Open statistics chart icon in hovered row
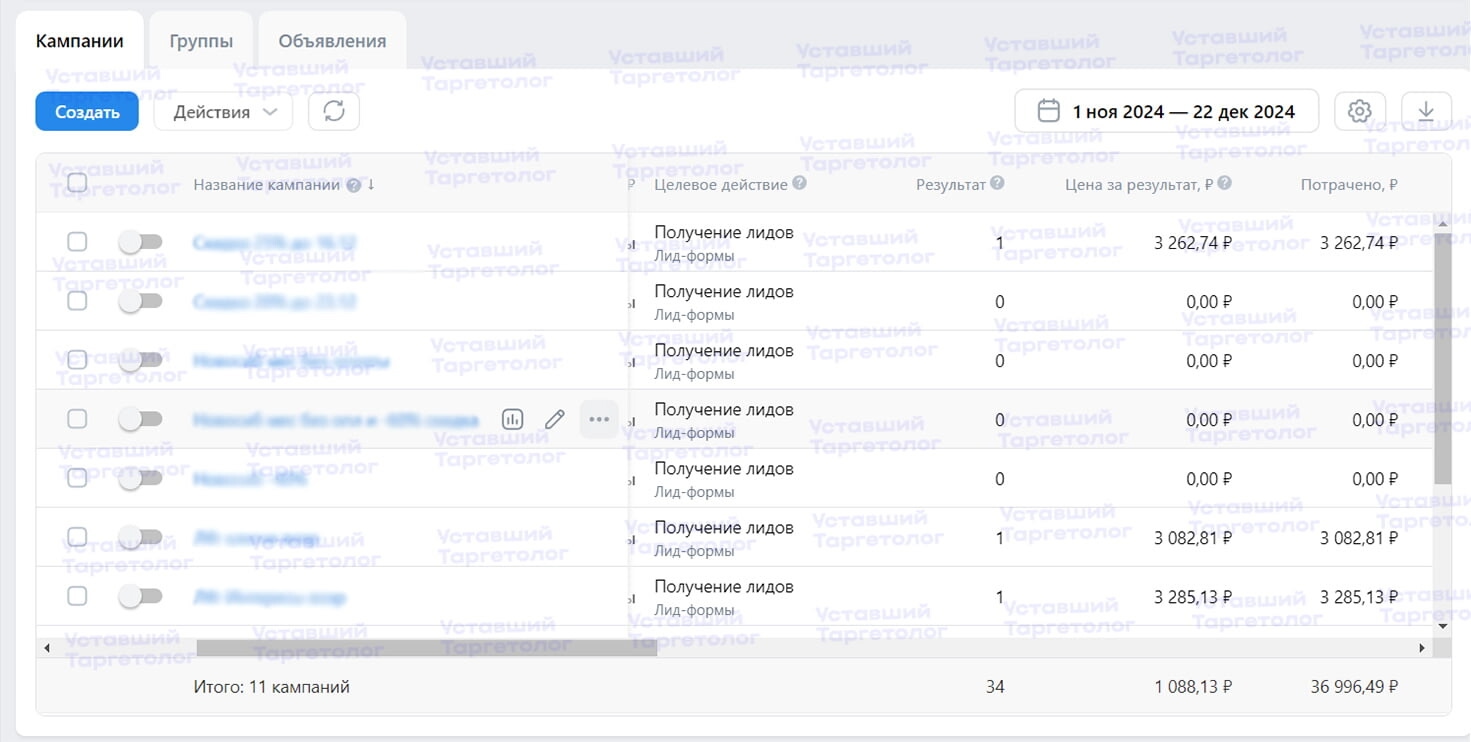This screenshot has height=742, width=1471. 512,419
